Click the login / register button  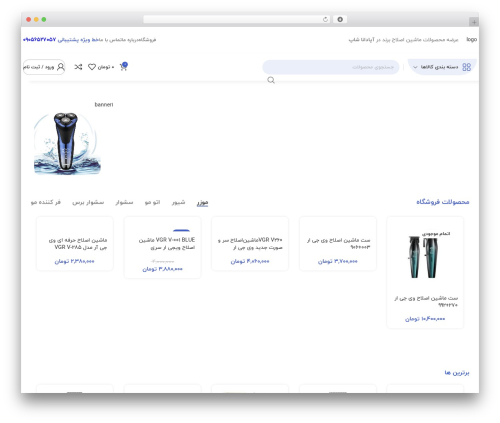pyautogui.click(x=44, y=67)
